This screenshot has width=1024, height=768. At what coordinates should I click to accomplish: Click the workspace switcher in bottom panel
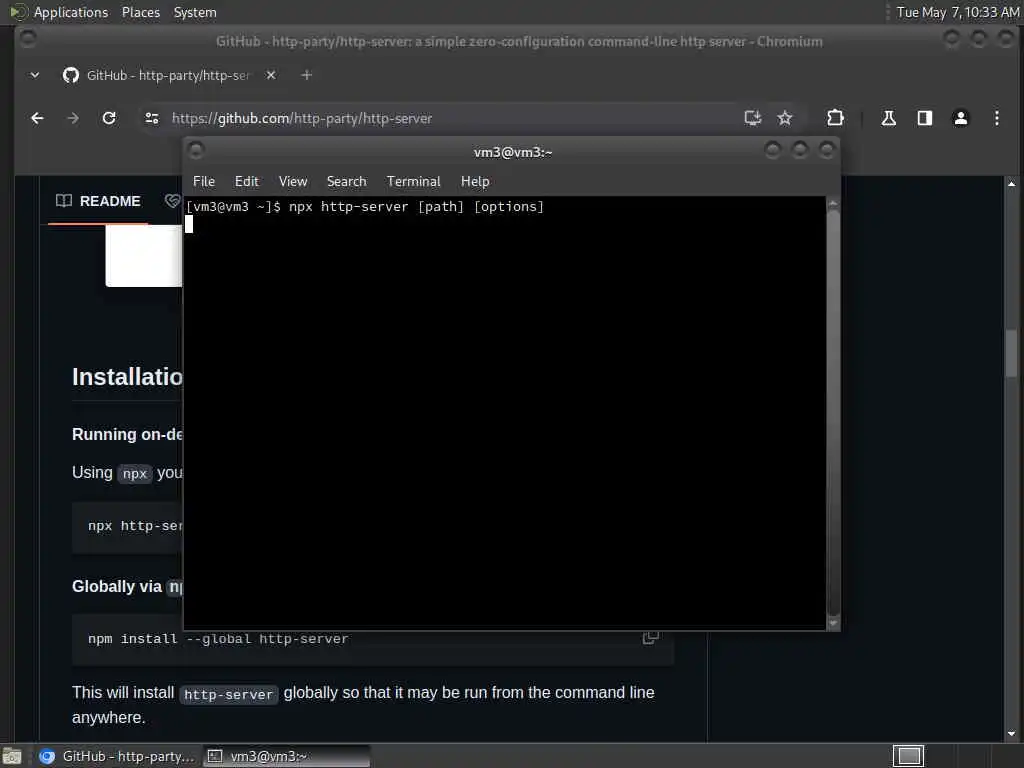click(x=908, y=756)
